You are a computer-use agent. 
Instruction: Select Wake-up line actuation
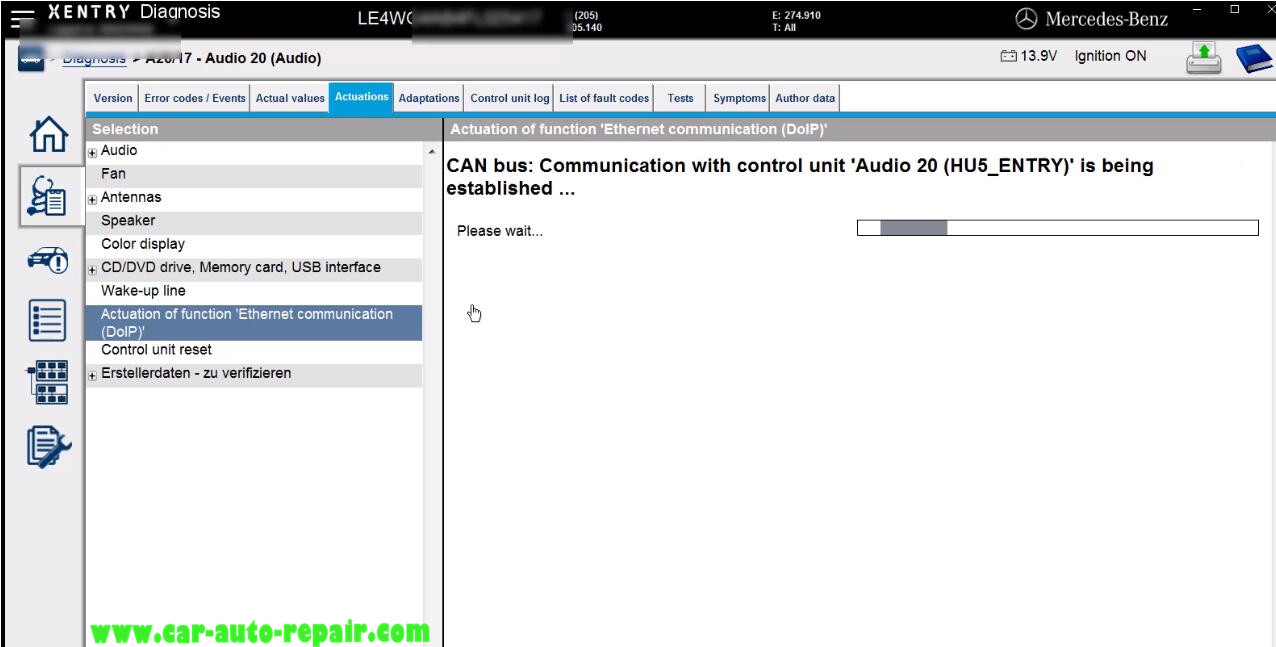coord(254,291)
